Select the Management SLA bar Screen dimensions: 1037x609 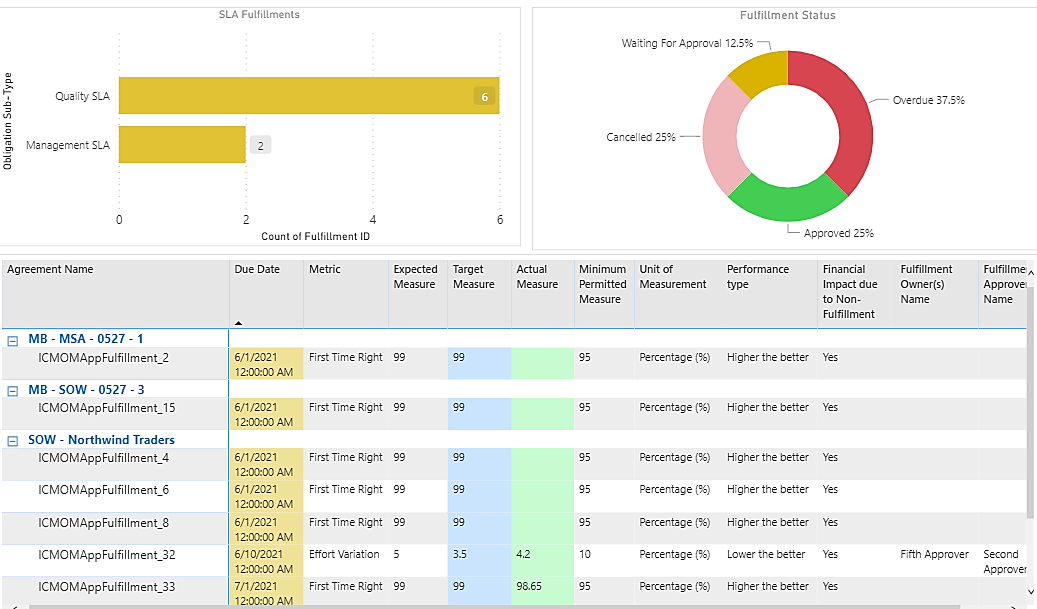tap(182, 145)
